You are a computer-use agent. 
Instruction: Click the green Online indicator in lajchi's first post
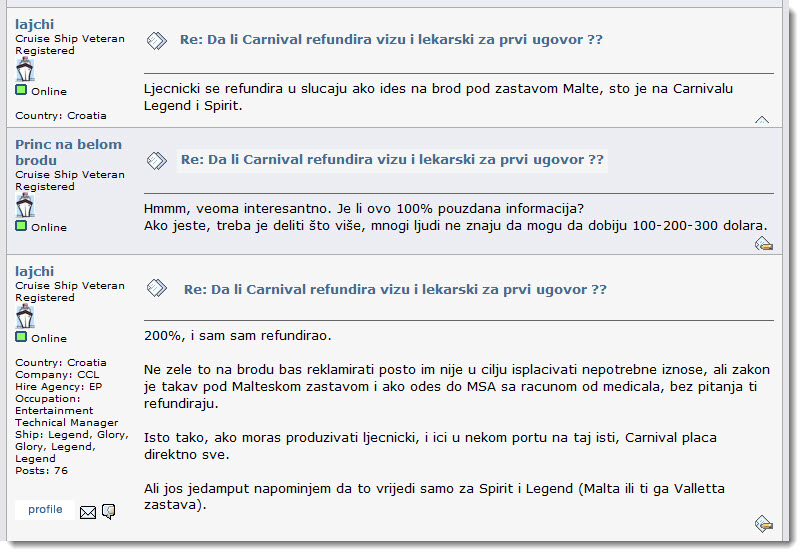(x=21, y=90)
